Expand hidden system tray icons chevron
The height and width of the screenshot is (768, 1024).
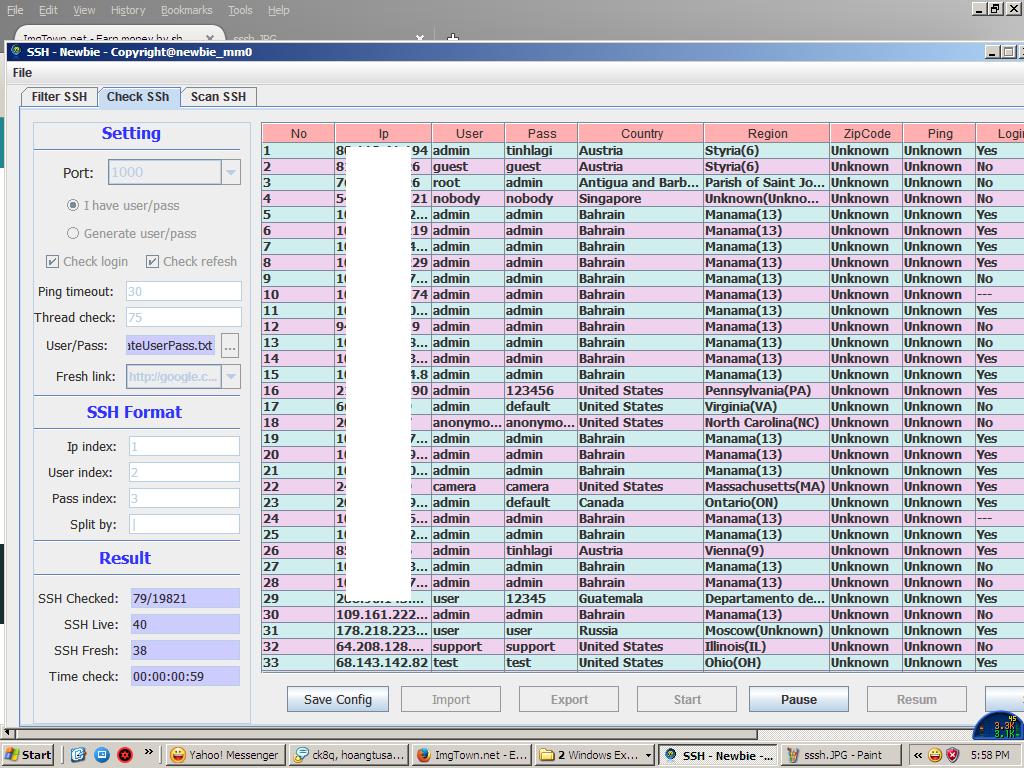(x=918, y=755)
